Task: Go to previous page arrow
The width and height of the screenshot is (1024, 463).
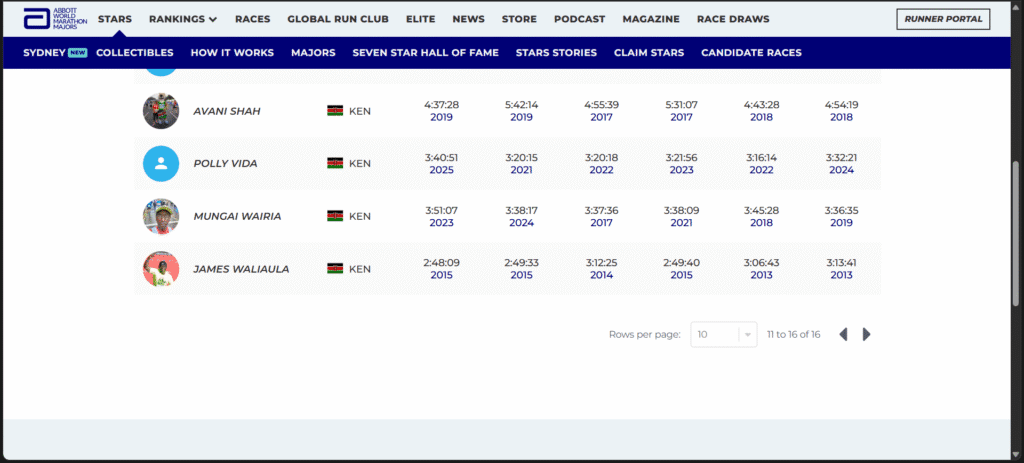Action: coord(843,335)
